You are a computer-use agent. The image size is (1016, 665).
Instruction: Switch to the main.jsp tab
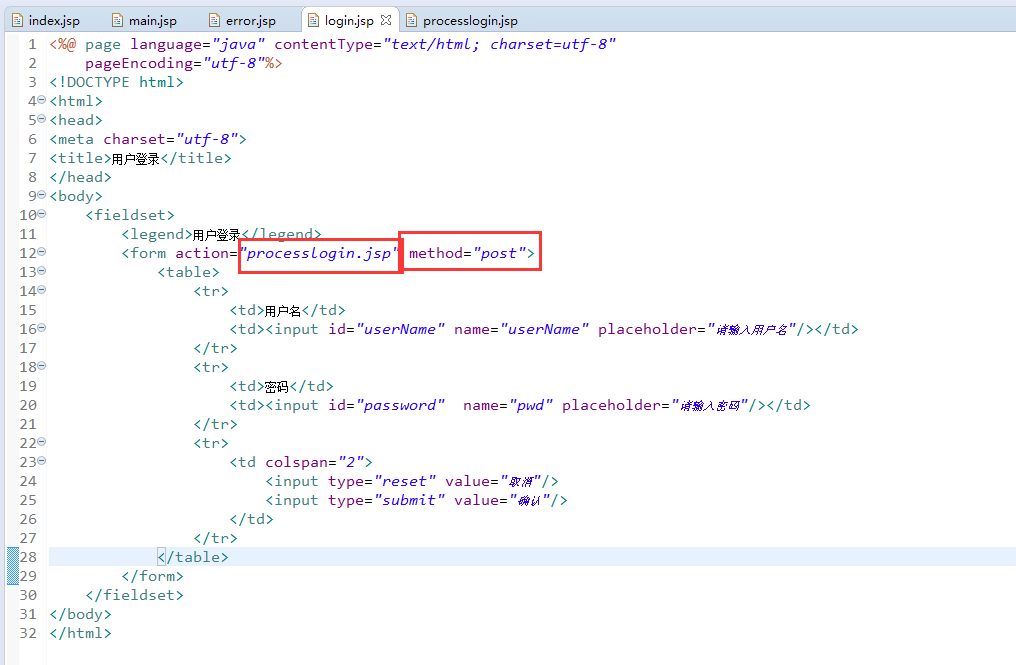click(145, 21)
